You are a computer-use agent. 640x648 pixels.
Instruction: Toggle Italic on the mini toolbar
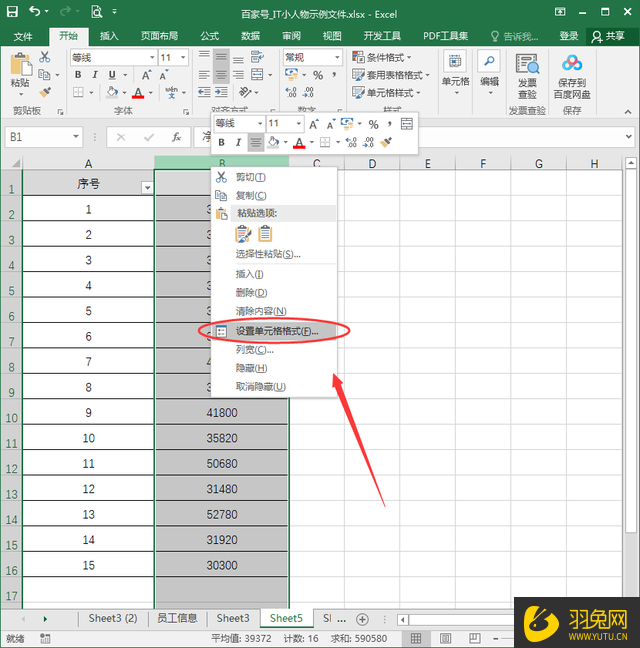pyautogui.click(x=238, y=143)
